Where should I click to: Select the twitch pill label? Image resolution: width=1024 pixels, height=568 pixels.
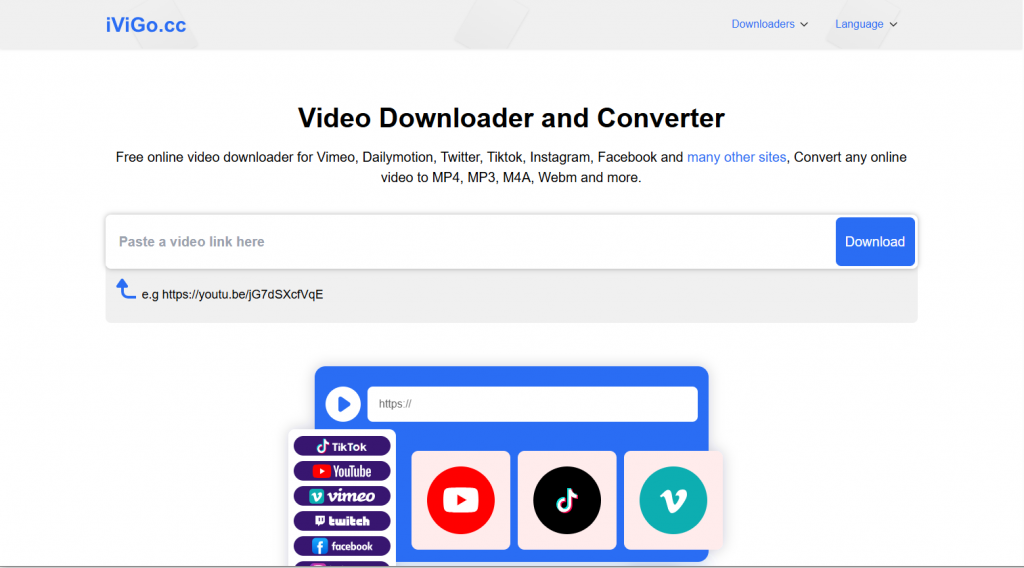point(342,521)
